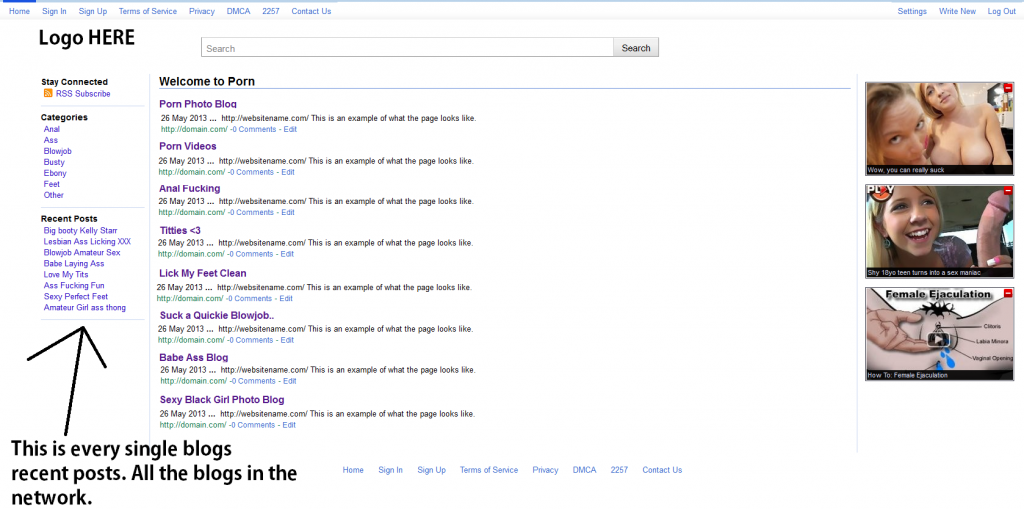
Task: Close the bottom advertisement with red button
Action: (1007, 293)
